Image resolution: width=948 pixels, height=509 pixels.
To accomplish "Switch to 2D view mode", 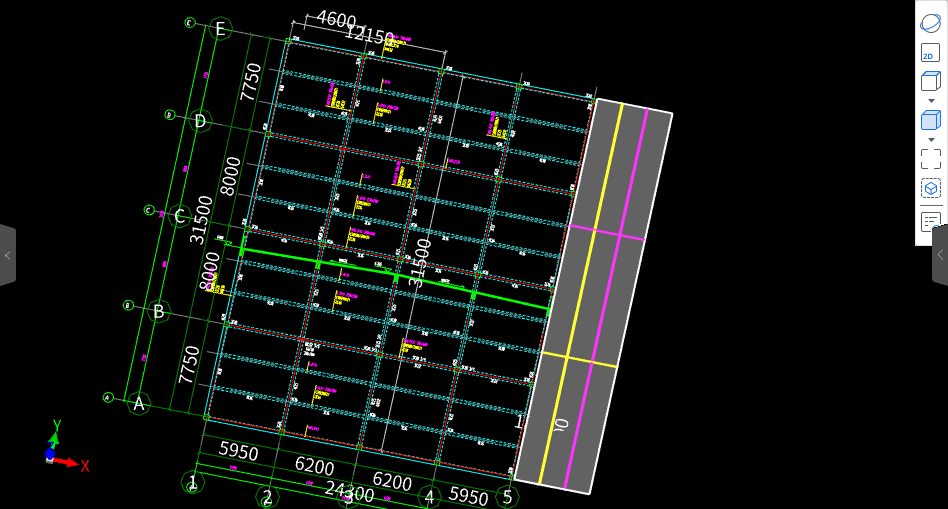I will [930, 53].
